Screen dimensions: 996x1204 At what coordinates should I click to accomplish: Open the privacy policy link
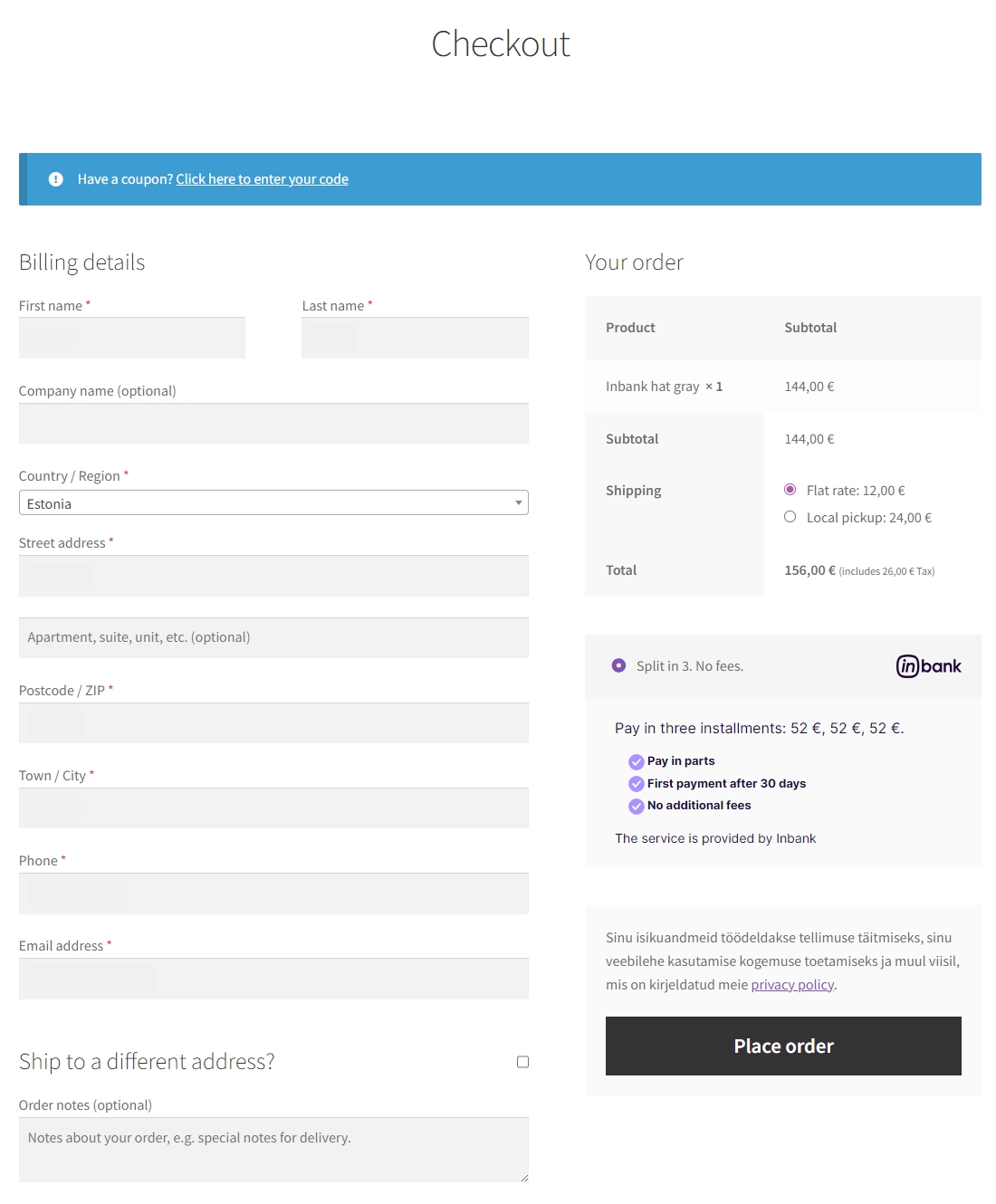(792, 985)
